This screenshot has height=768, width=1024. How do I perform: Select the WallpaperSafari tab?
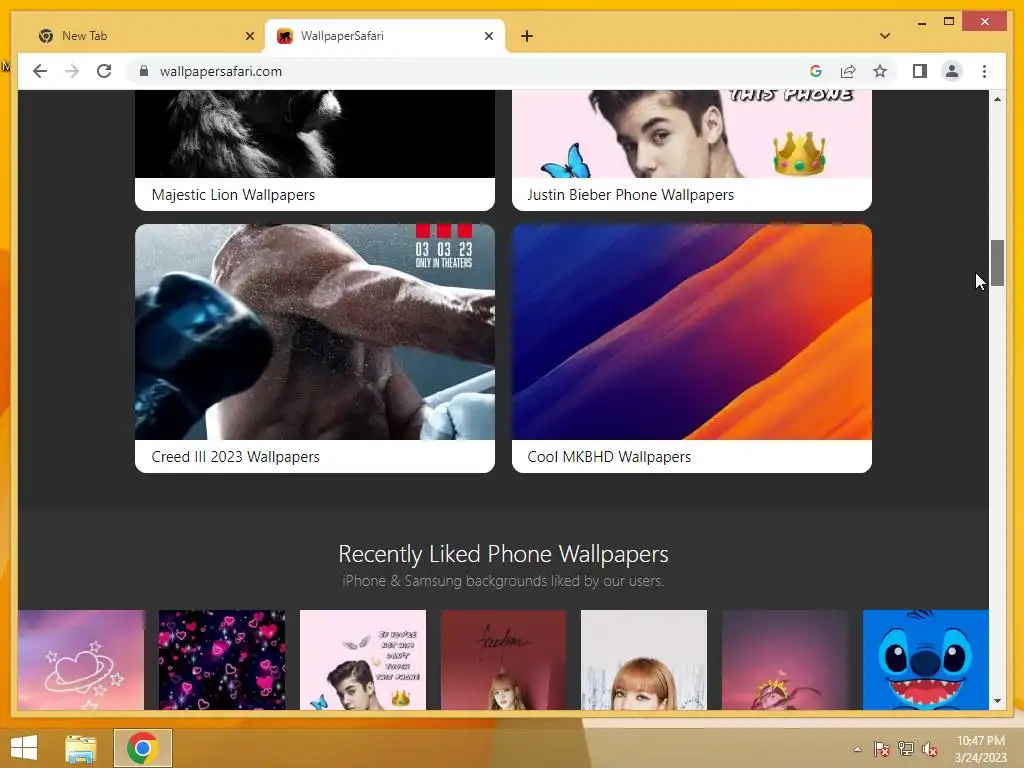point(385,36)
